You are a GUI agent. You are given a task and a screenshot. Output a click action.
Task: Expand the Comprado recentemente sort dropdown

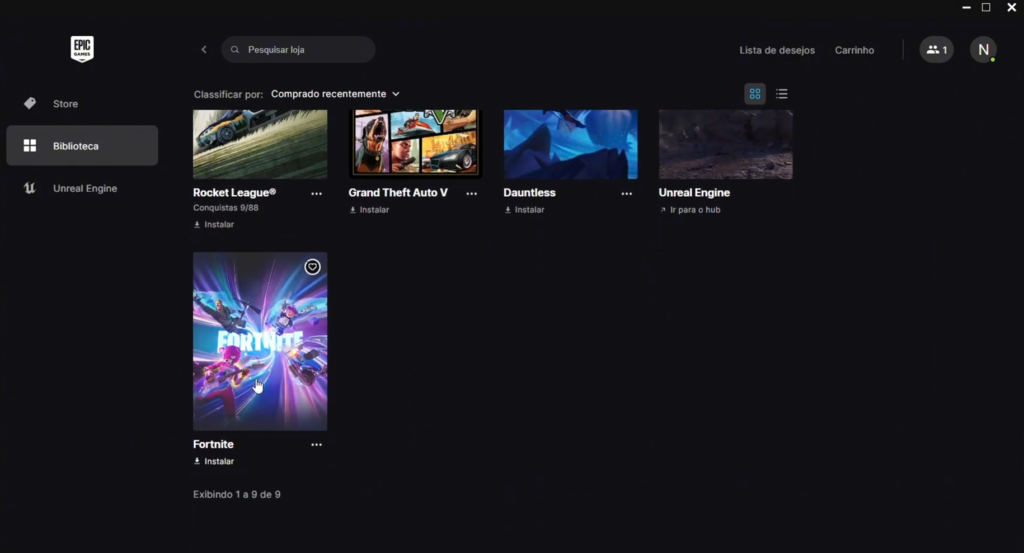tap(335, 94)
